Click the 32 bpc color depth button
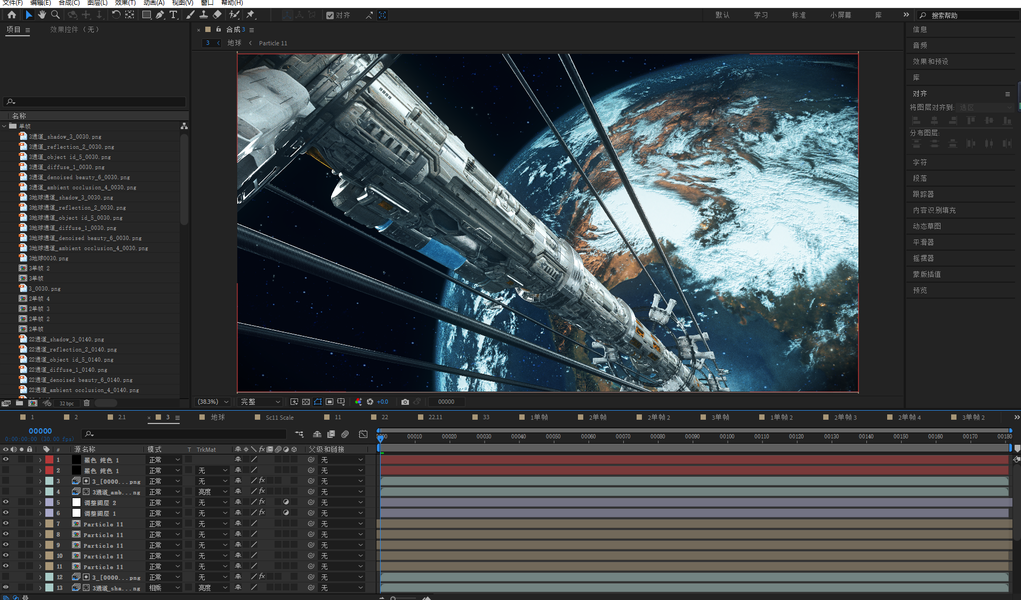This screenshot has height=600, width=1021. point(67,403)
